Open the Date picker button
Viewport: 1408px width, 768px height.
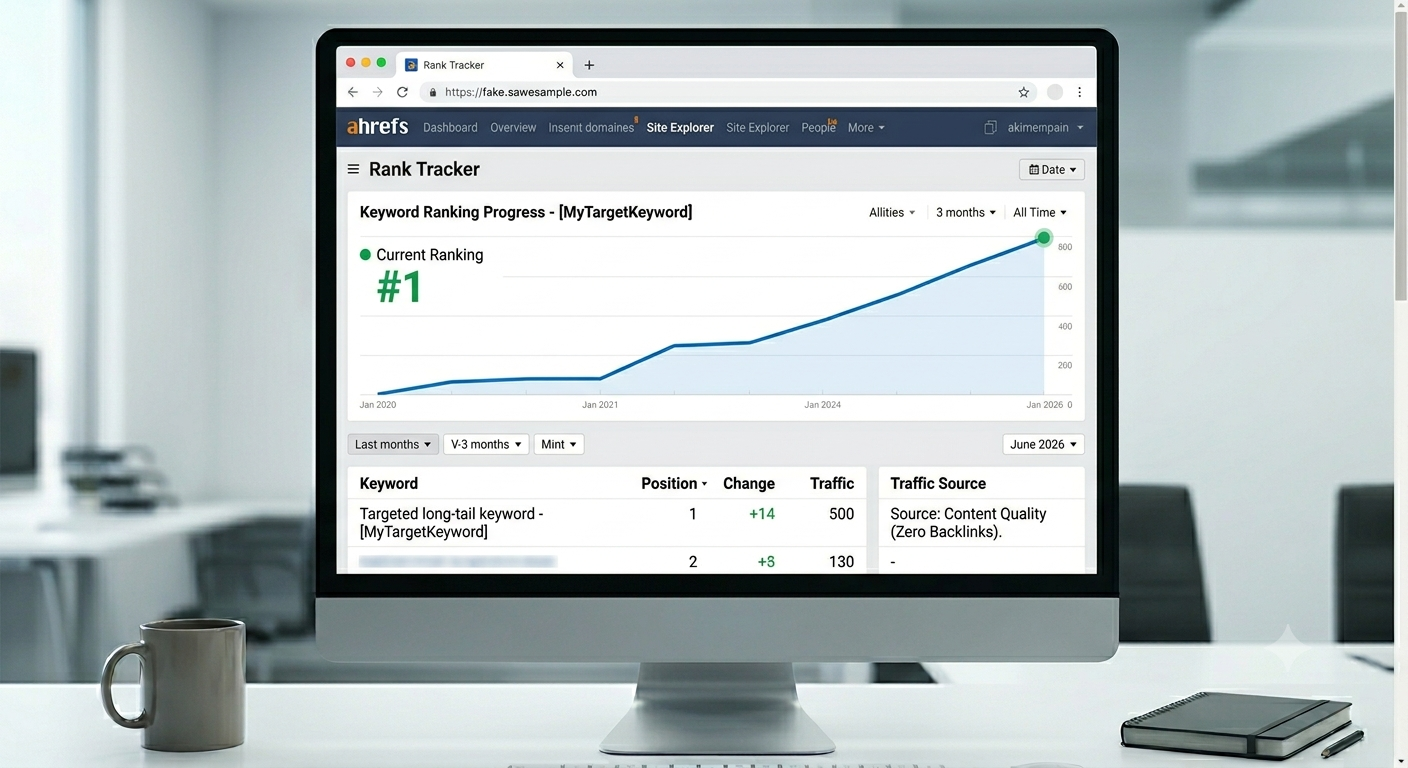(1052, 170)
